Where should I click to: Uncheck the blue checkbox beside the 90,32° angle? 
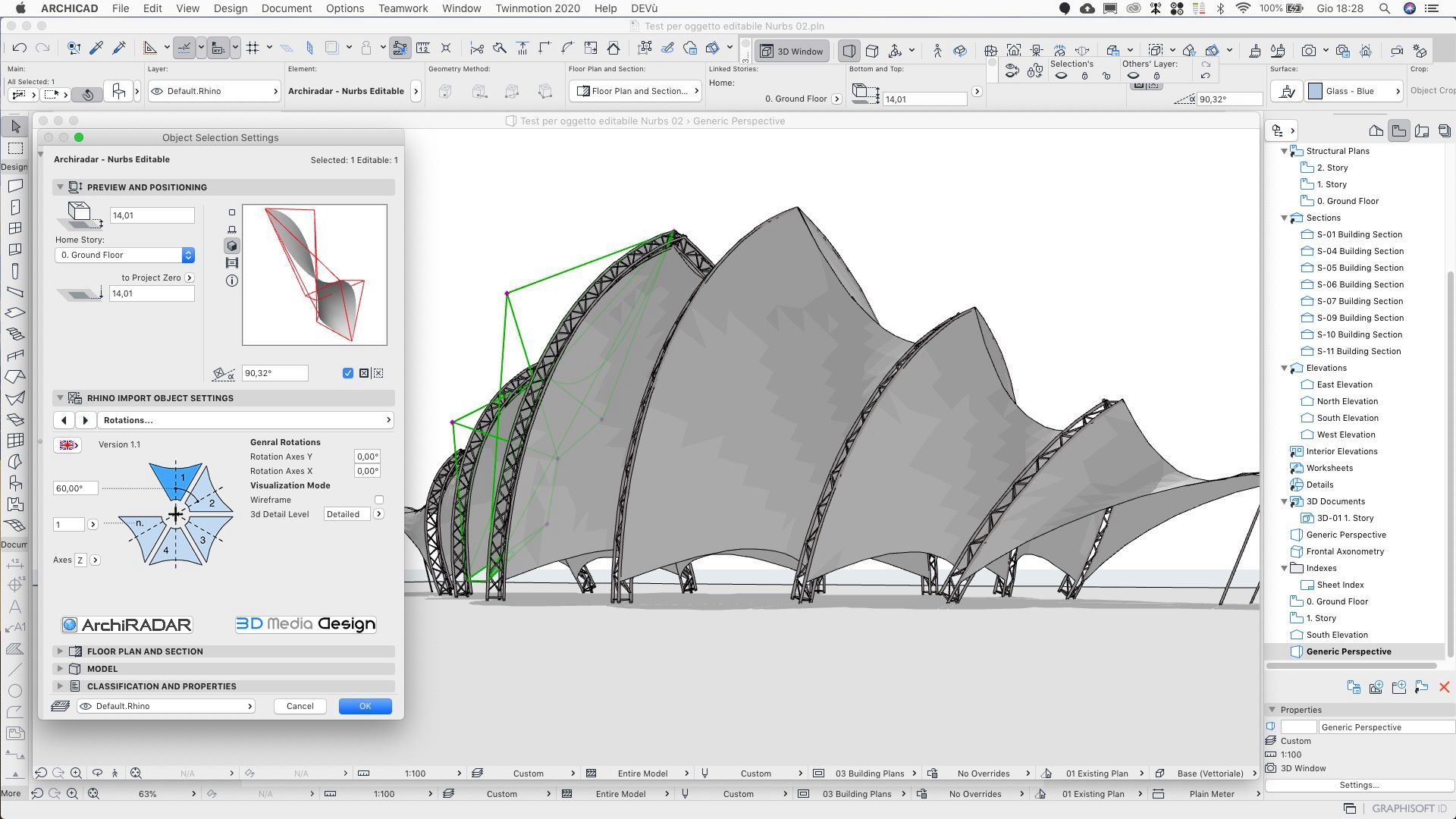[348, 372]
